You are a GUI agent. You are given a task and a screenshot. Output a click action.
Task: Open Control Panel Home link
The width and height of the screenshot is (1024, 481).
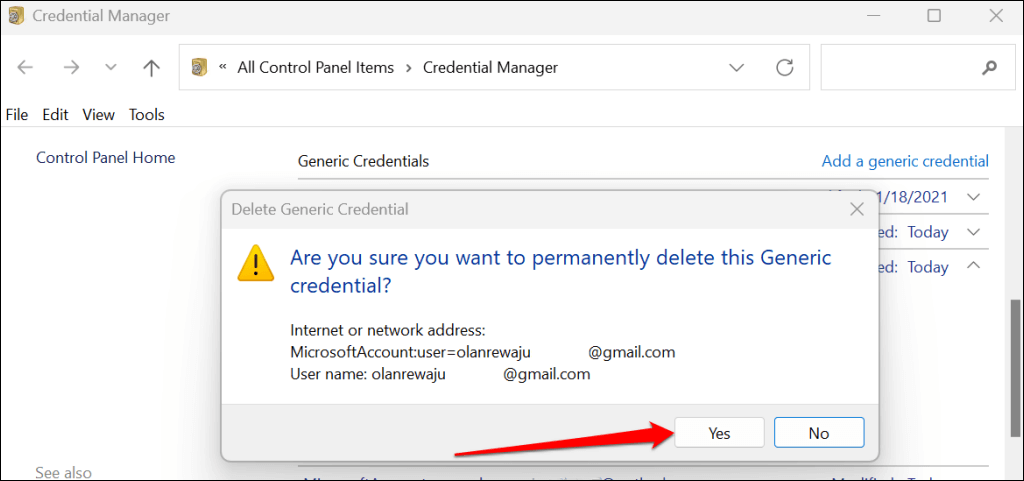pyautogui.click(x=105, y=158)
